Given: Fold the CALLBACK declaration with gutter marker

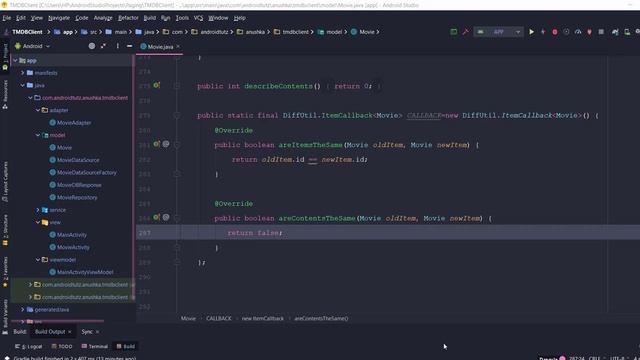Looking at the screenshot, I should click(177, 116).
